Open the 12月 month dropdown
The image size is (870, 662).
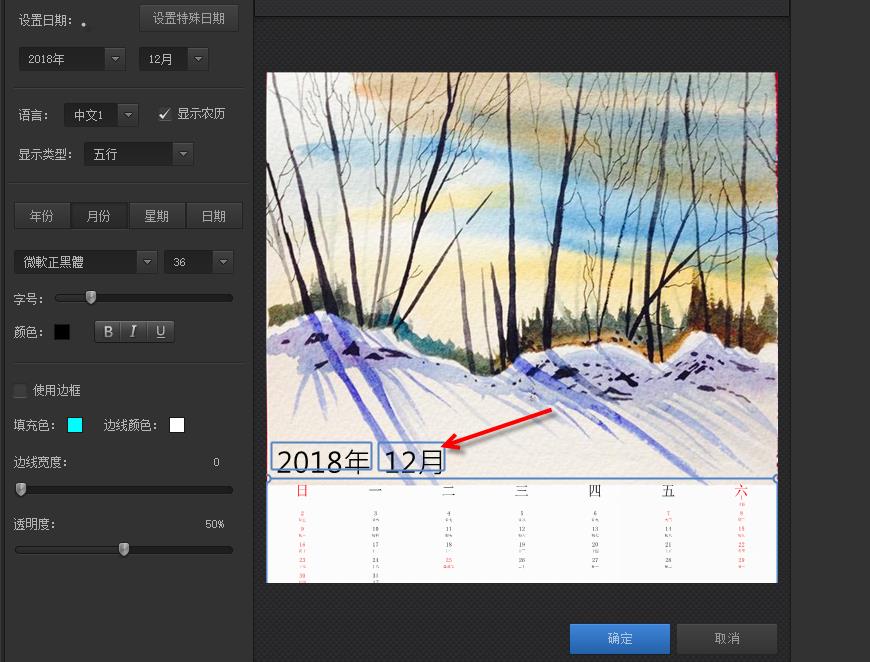pos(174,59)
